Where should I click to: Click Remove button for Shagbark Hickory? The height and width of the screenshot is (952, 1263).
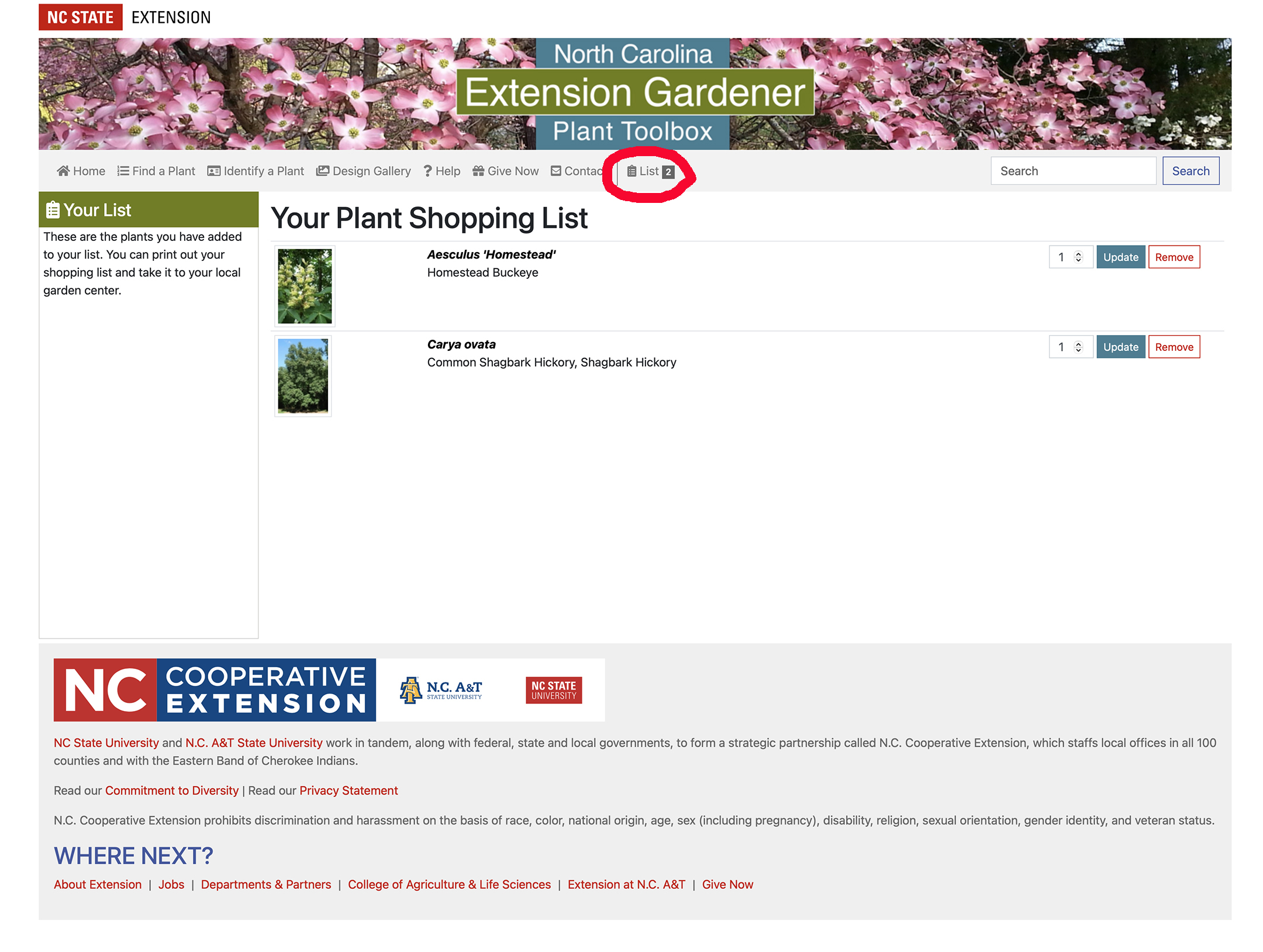tap(1173, 346)
